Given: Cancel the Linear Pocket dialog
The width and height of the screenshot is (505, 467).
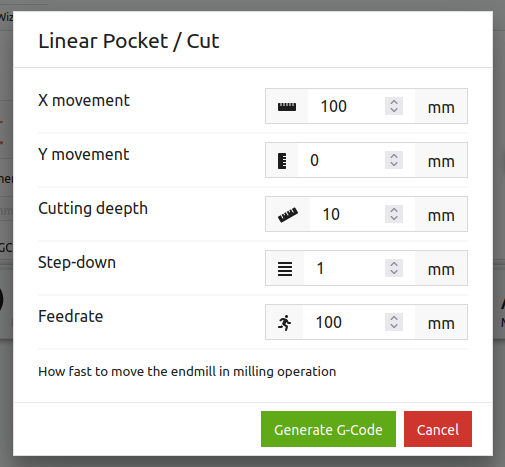Looking at the screenshot, I should tap(438, 429).
